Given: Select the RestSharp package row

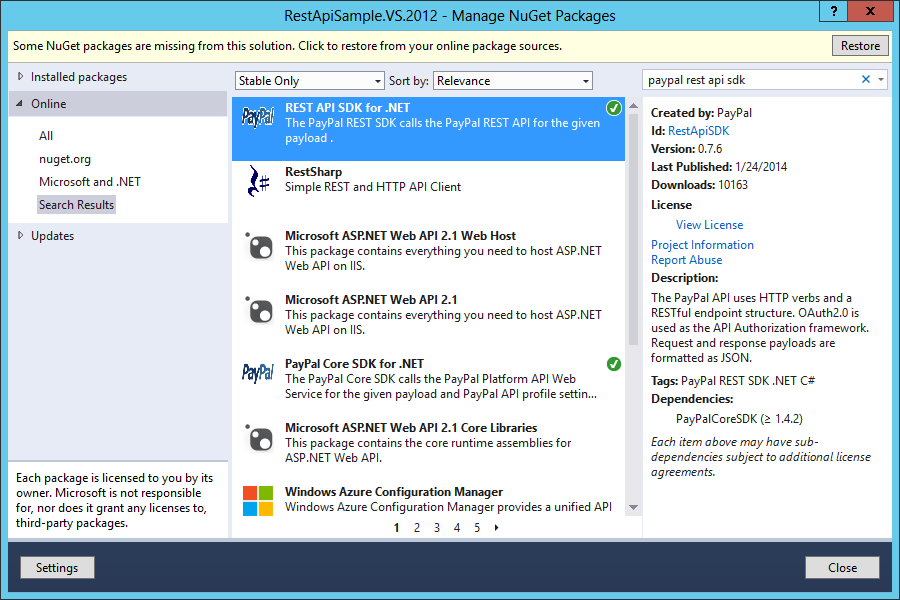Looking at the screenshot, I should (428, 193).
